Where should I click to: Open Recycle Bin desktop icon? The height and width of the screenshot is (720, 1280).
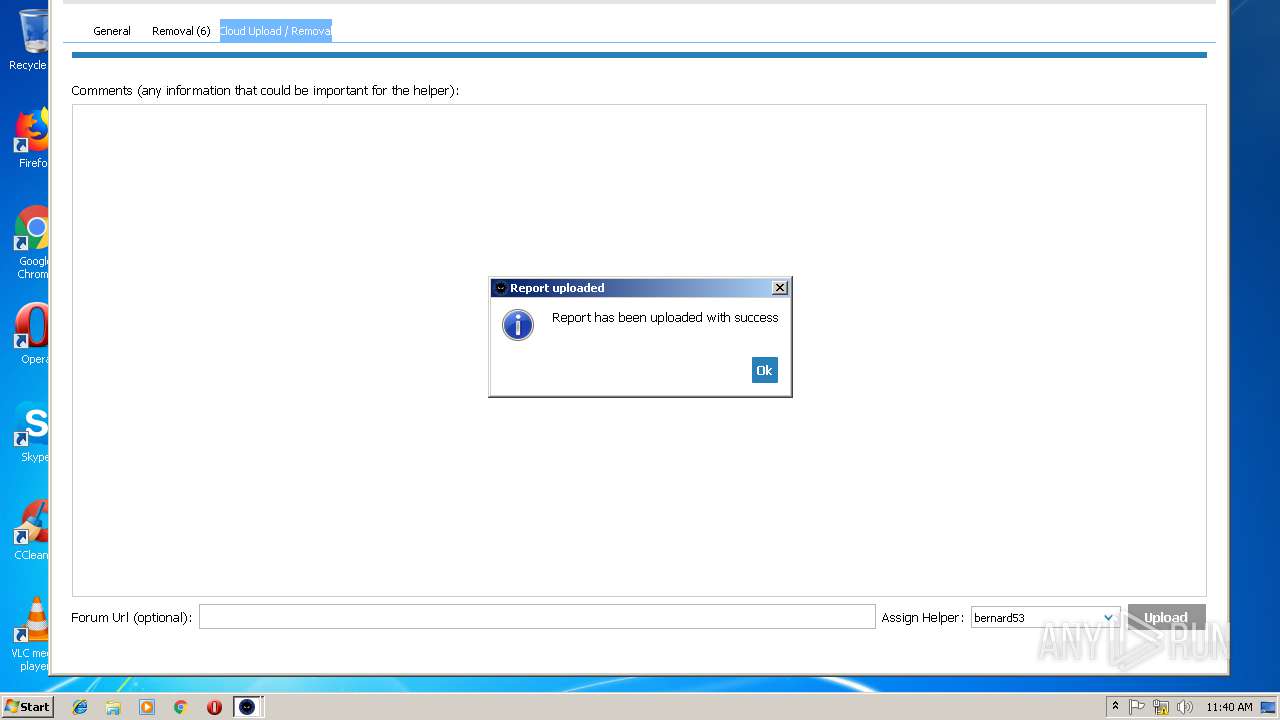(30, 39)
